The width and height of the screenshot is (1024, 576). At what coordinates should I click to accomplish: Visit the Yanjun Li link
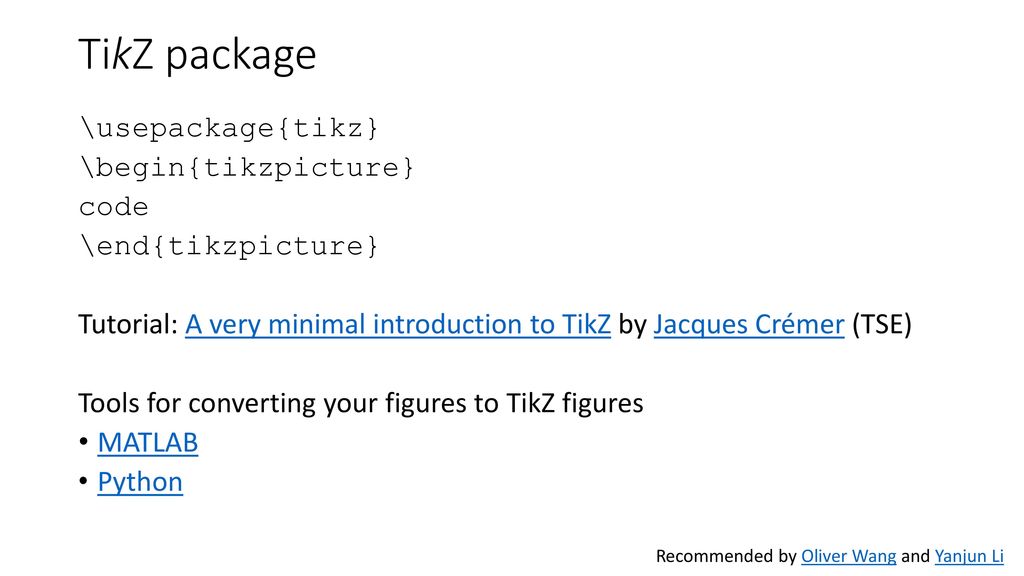[x=969, y=556]
